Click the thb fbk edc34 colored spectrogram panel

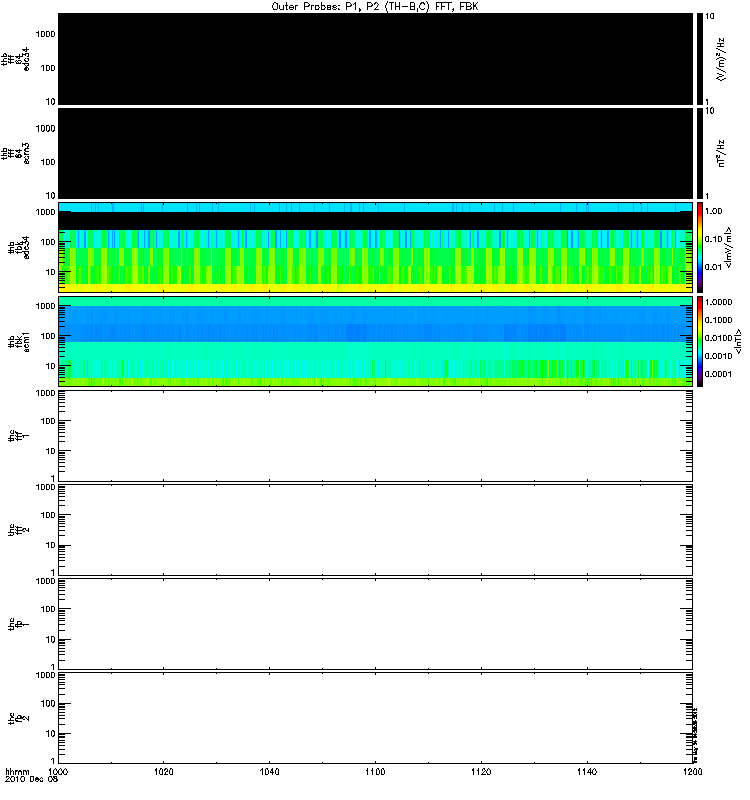[x=375, y=247]
